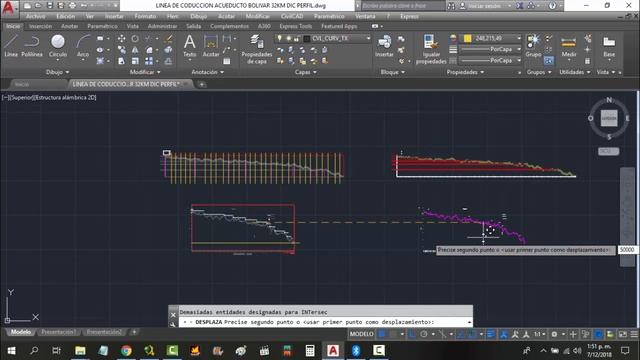Click the Erase tool icon in Modificar

click(168, 38)
